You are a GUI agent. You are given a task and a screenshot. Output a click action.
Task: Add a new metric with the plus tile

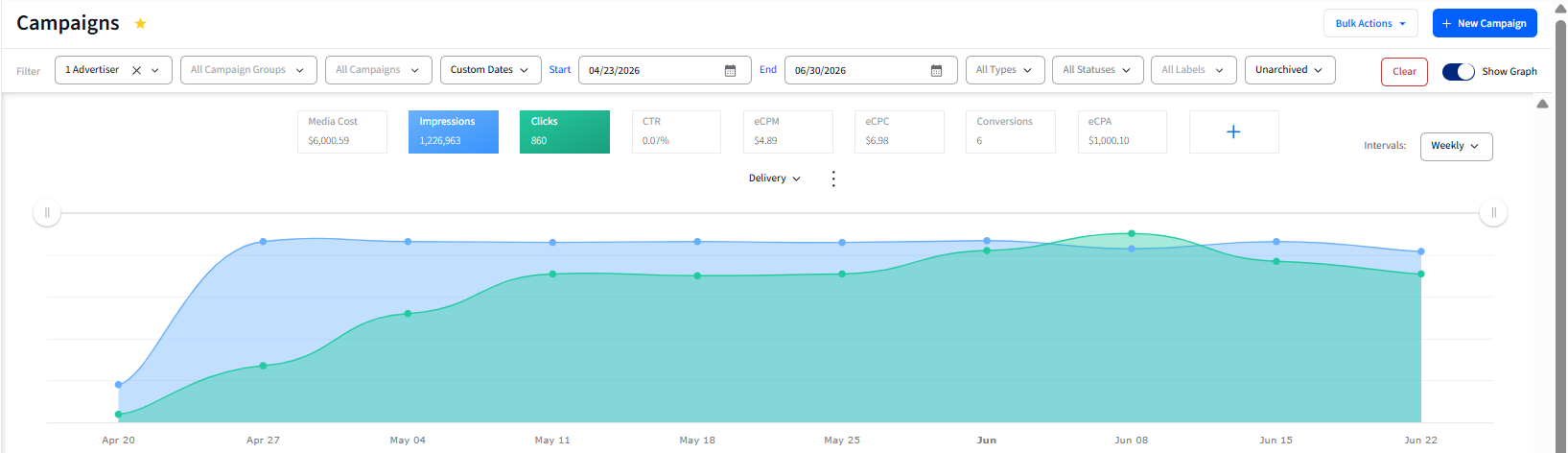tap(1233, 131)
